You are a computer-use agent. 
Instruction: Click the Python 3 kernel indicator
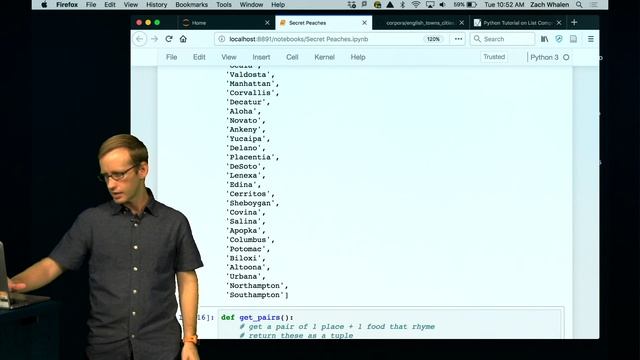point(544,58)
